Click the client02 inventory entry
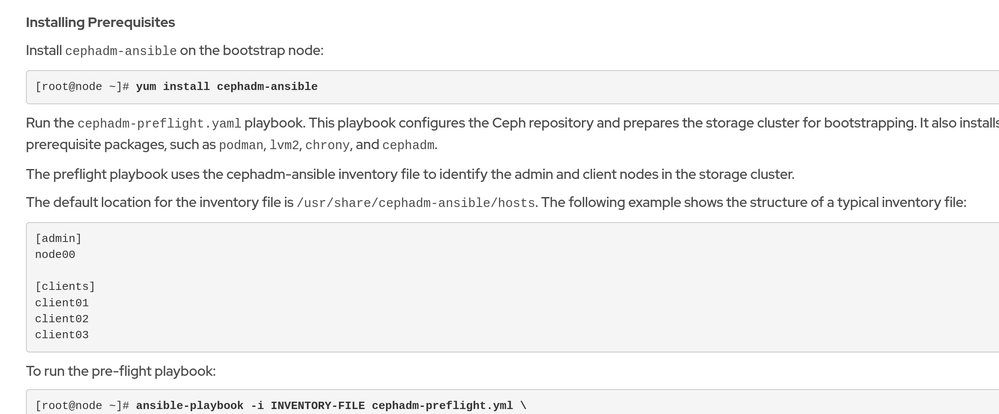The image size is (999, 414). (62, 319)
